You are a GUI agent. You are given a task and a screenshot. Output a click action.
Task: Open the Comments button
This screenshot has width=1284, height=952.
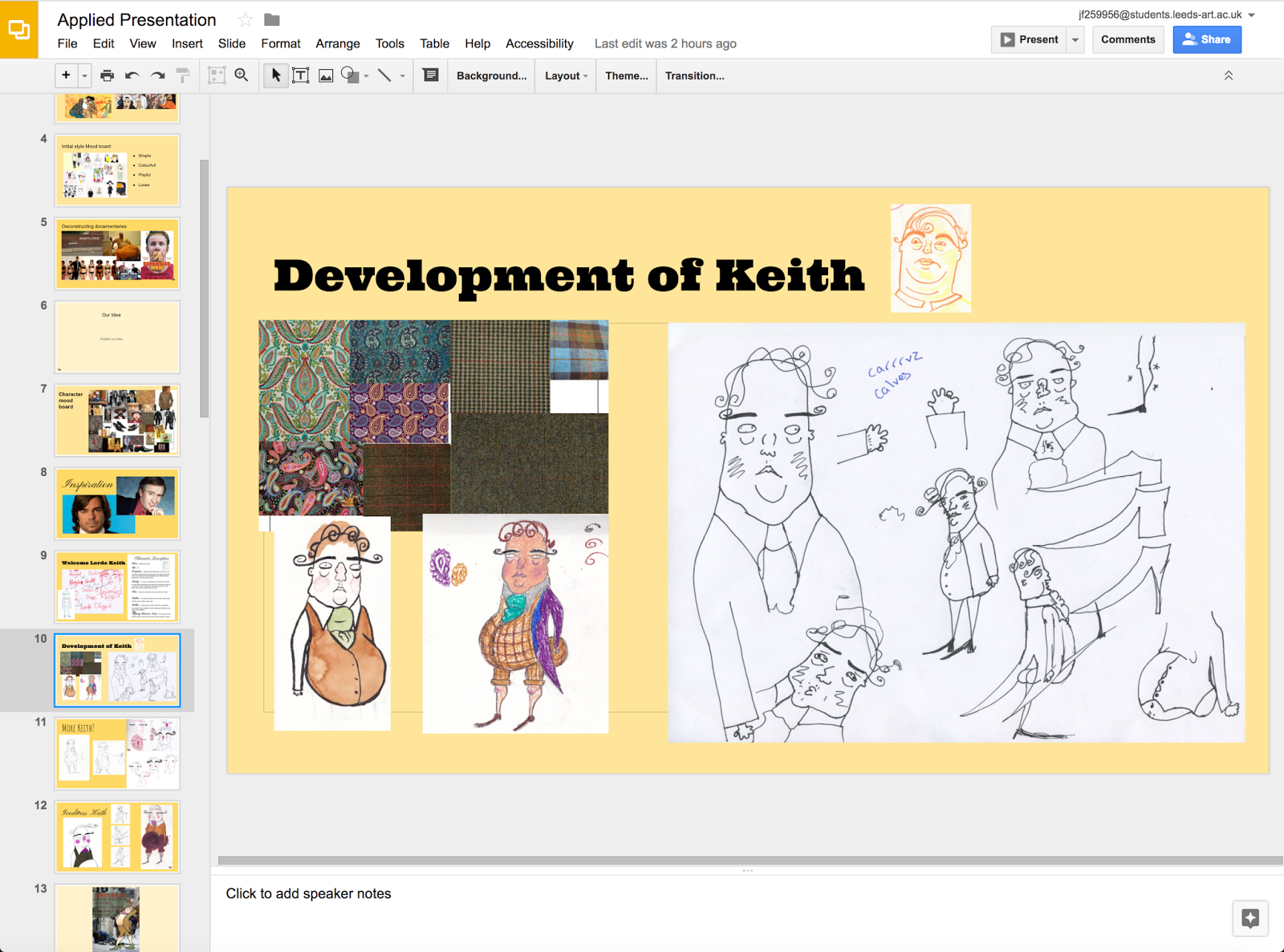coord(1128,39)
